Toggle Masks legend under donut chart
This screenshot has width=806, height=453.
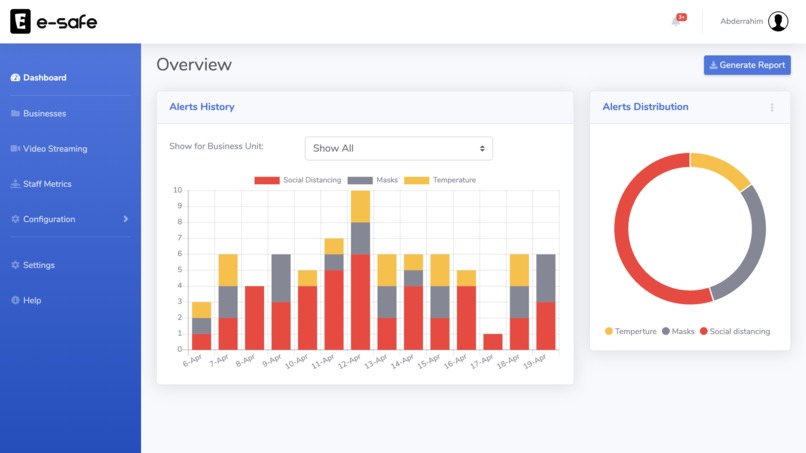point(678,331)
